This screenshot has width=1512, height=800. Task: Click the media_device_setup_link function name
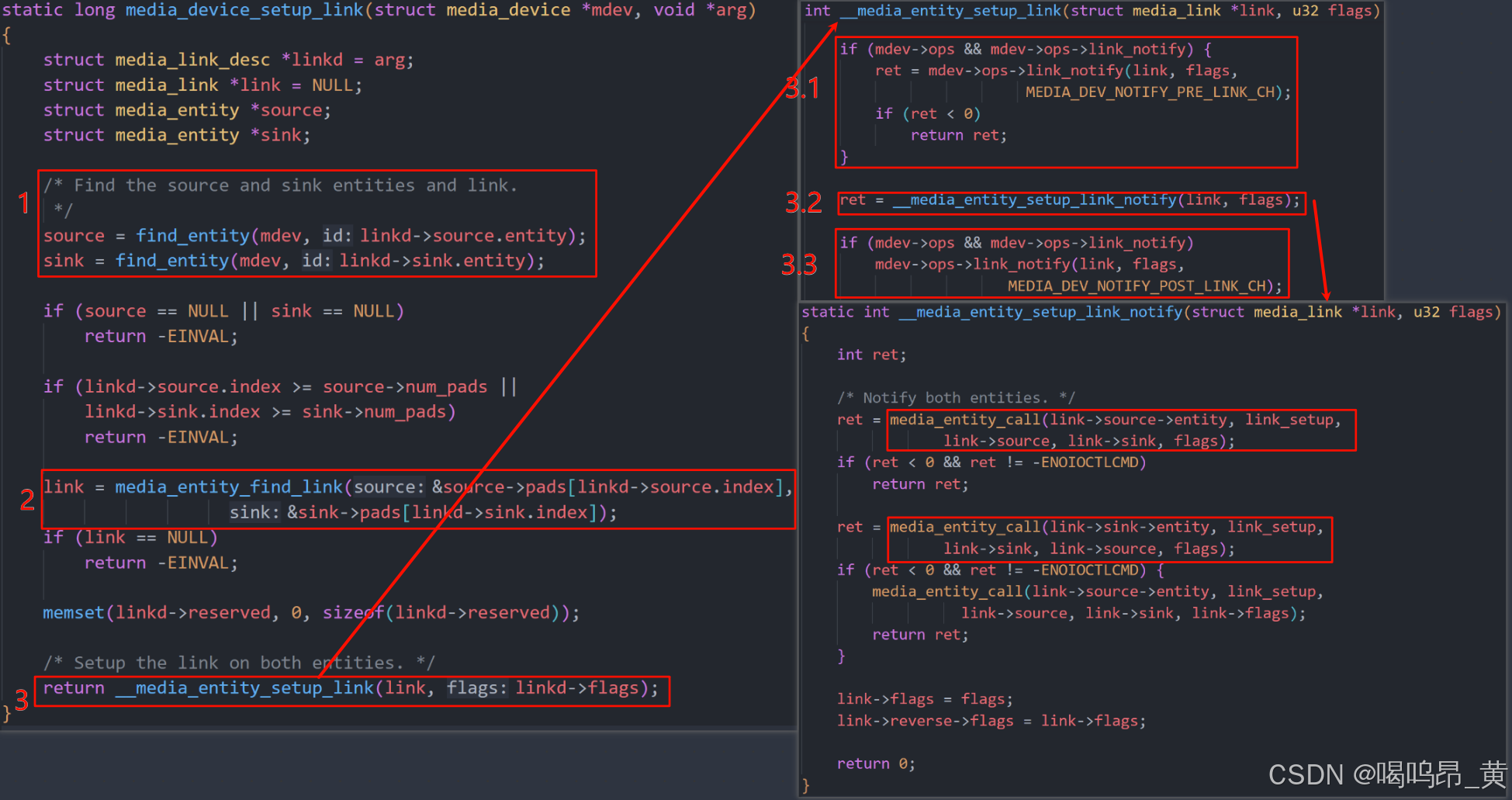pyautogui.click(x=244, y=10)
